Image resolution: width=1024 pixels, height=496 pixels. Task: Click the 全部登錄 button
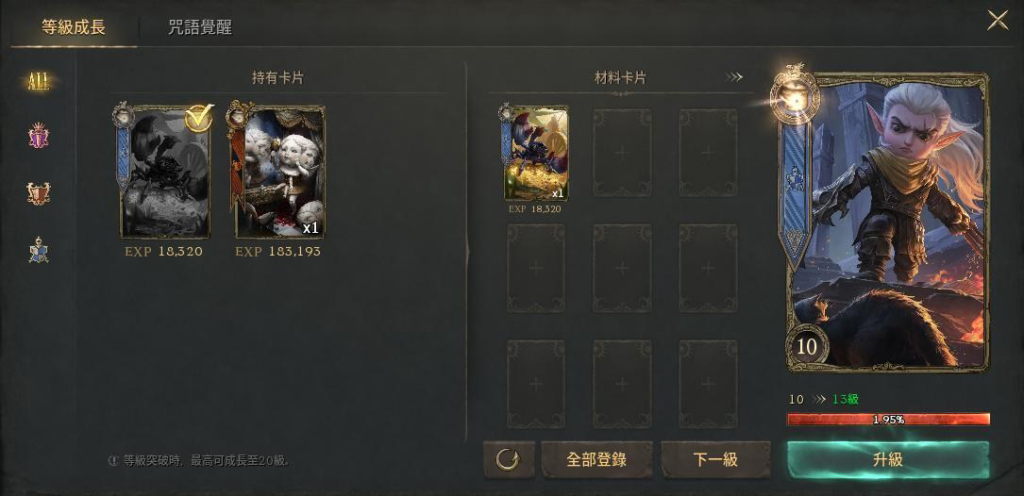(596, 459)
